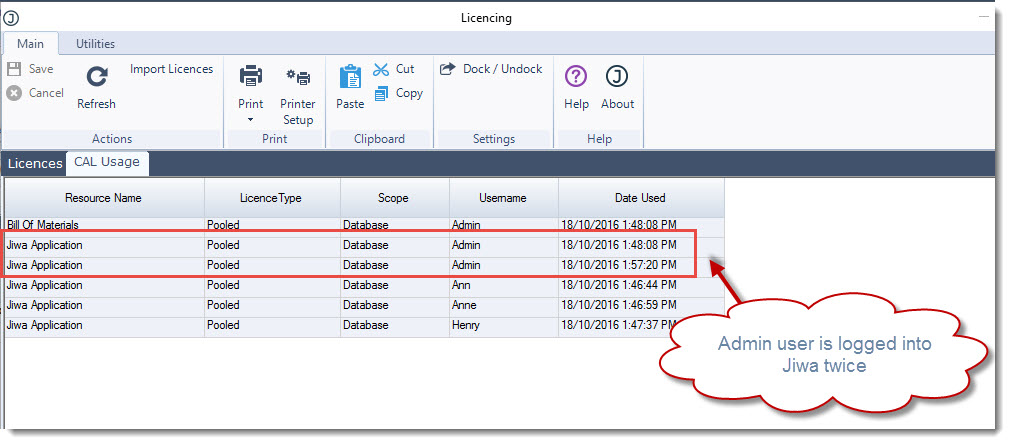Open the Utilities ribbon tab
This screenshot has width=1010, height=444.
[x=95, y=44]
